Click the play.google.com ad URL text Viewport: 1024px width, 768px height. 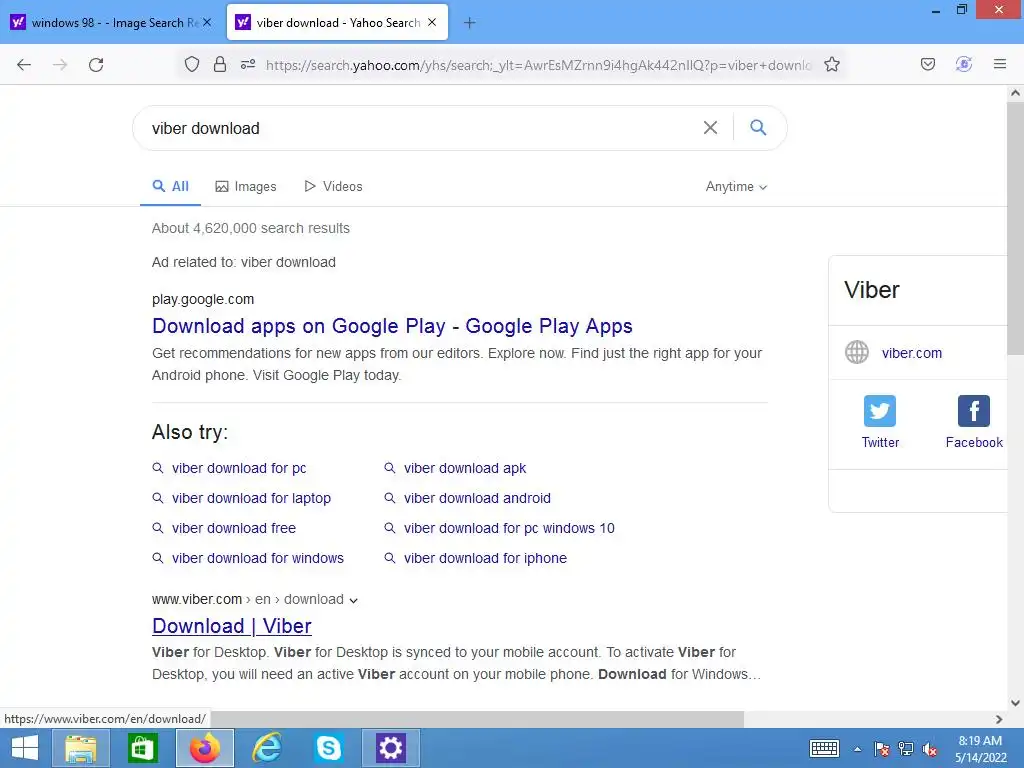pyautogui.click(x=202, y=299)
